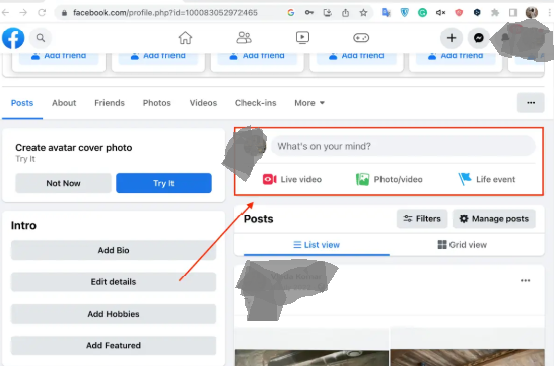
Task: Open the Gaming controller icon
Action: coord(361,37)
